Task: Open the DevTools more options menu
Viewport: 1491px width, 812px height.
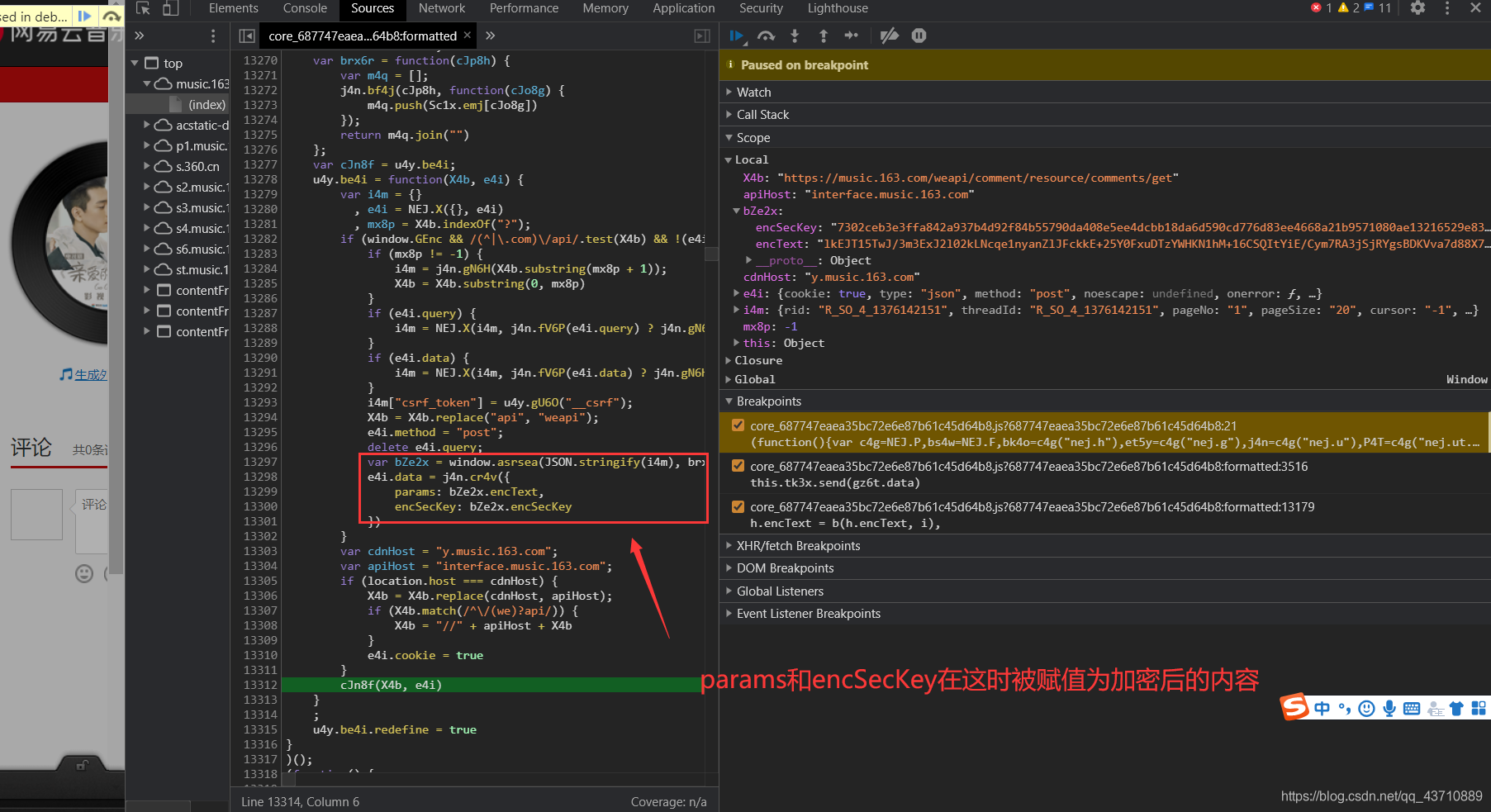Action: (1446, 8)
